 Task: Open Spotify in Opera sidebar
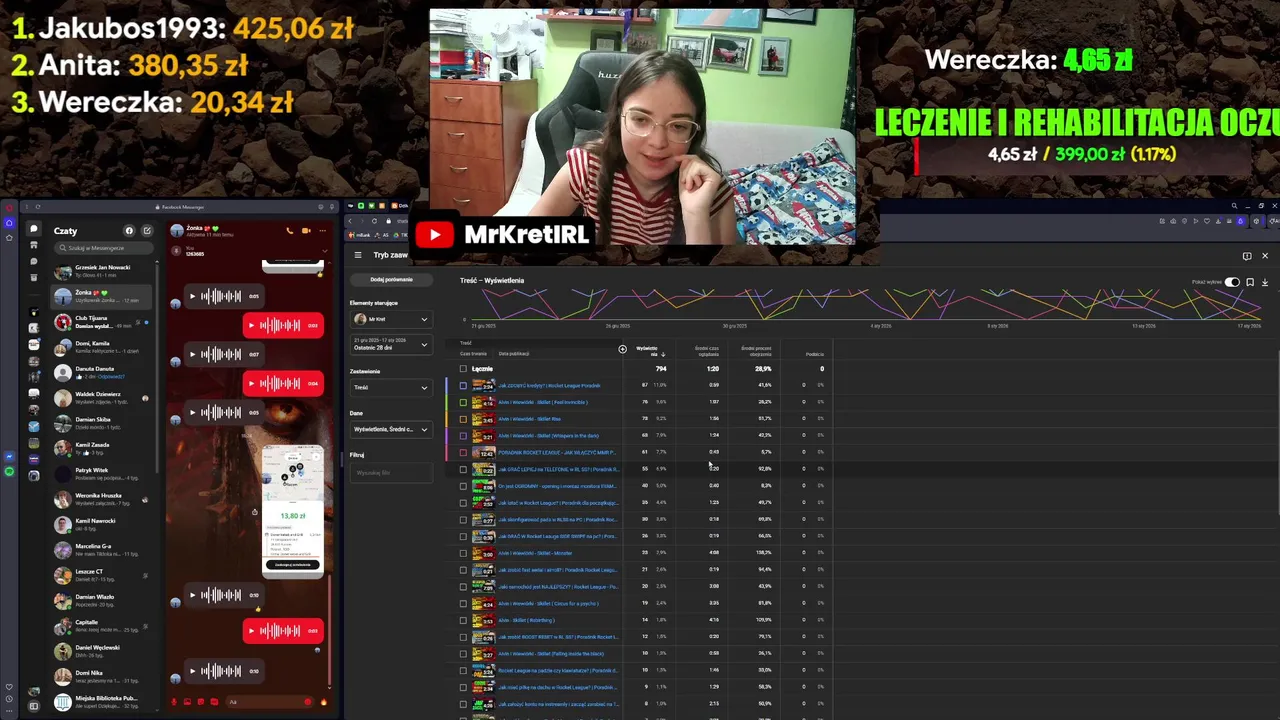9,471
